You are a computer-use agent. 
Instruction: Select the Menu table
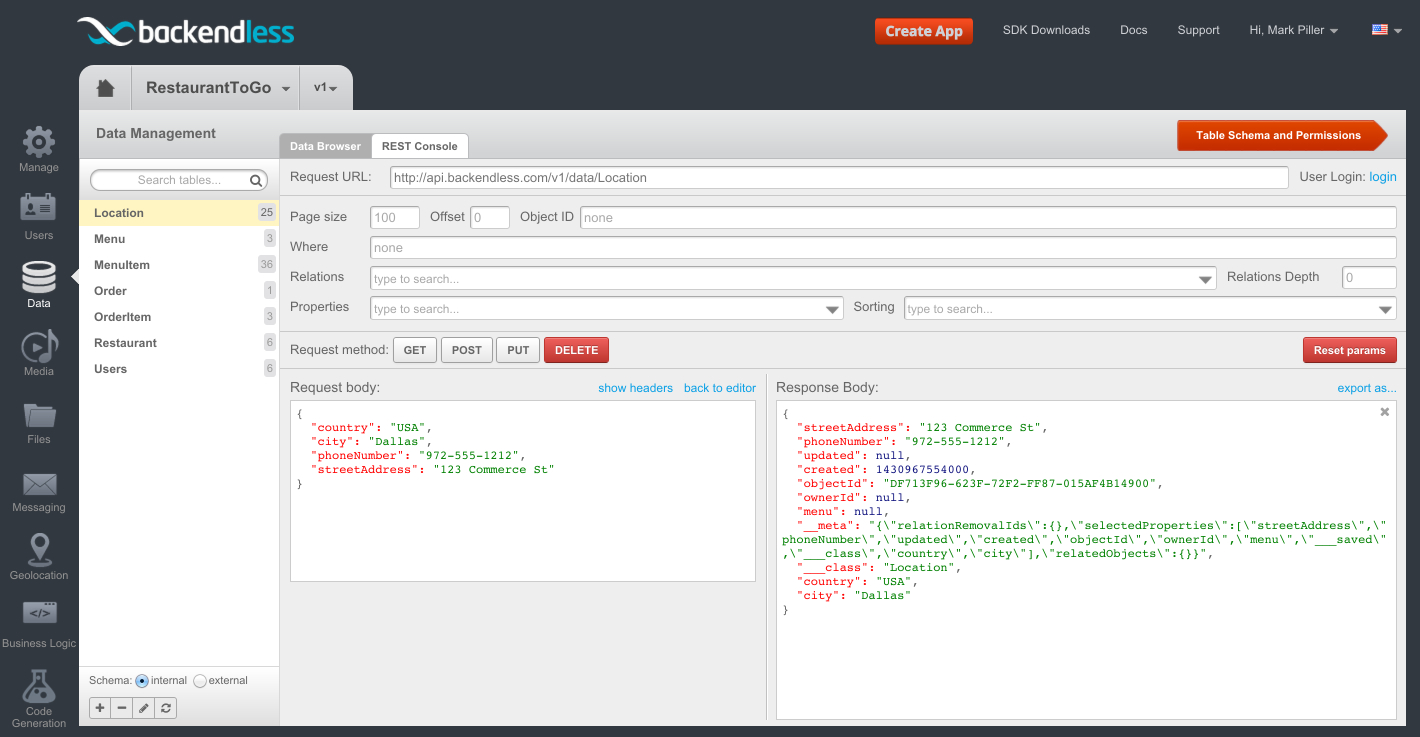tap(180, 239)
